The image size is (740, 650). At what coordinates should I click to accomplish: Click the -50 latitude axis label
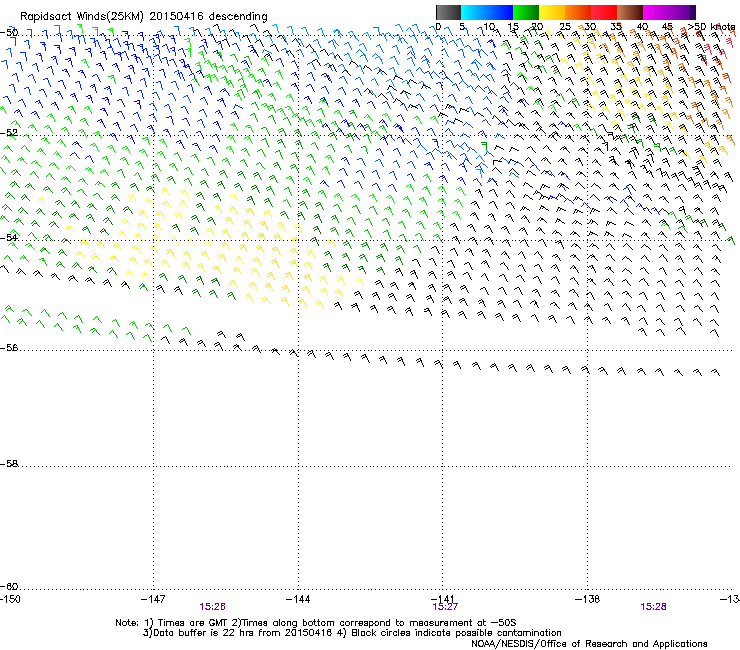point(9,33)
